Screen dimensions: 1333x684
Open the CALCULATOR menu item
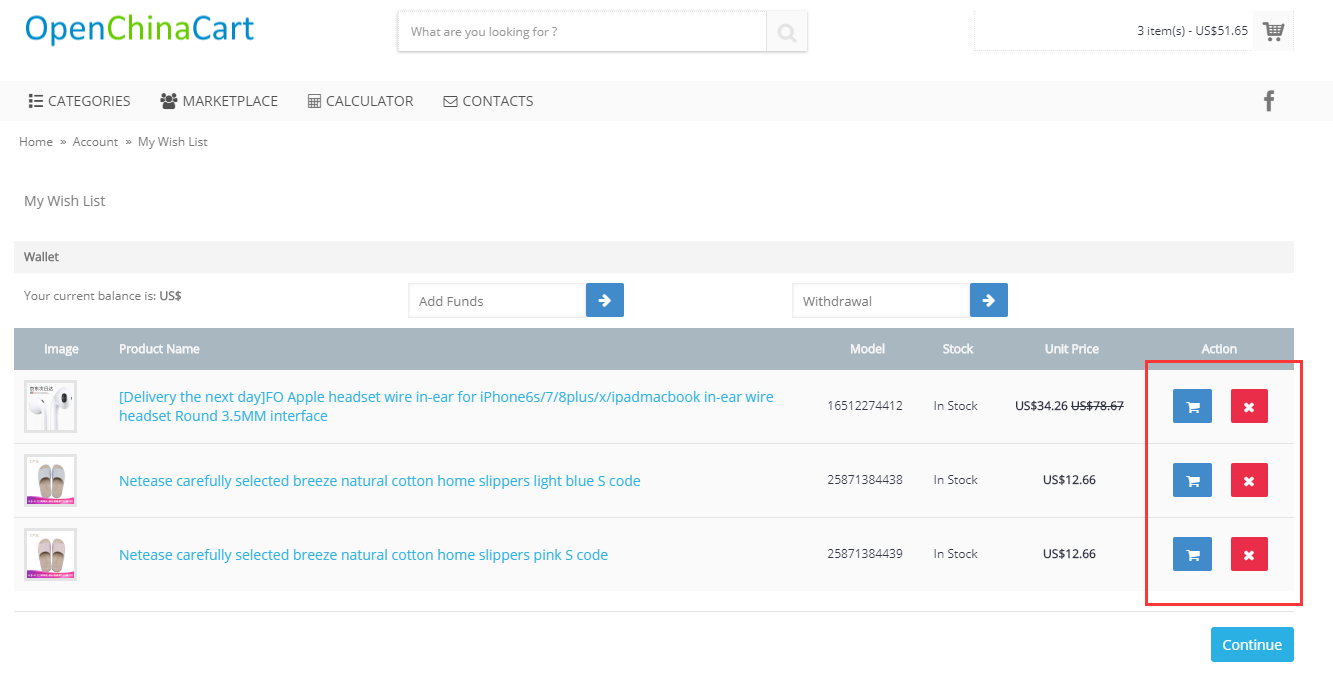(x=360, y=101)
